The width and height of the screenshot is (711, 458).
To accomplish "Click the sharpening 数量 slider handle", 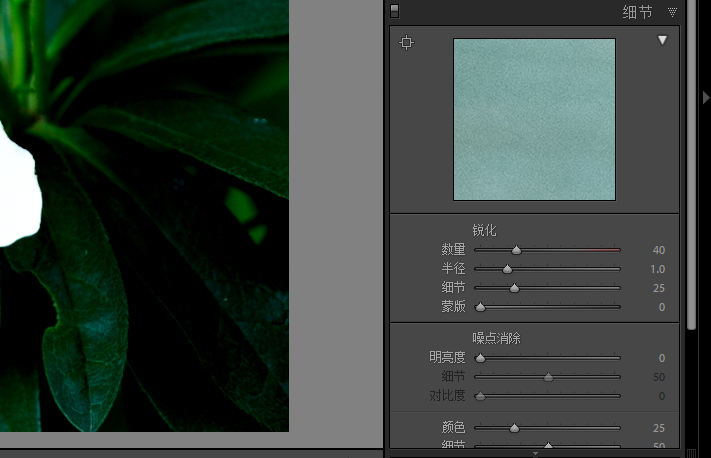I will coord(516,250).
